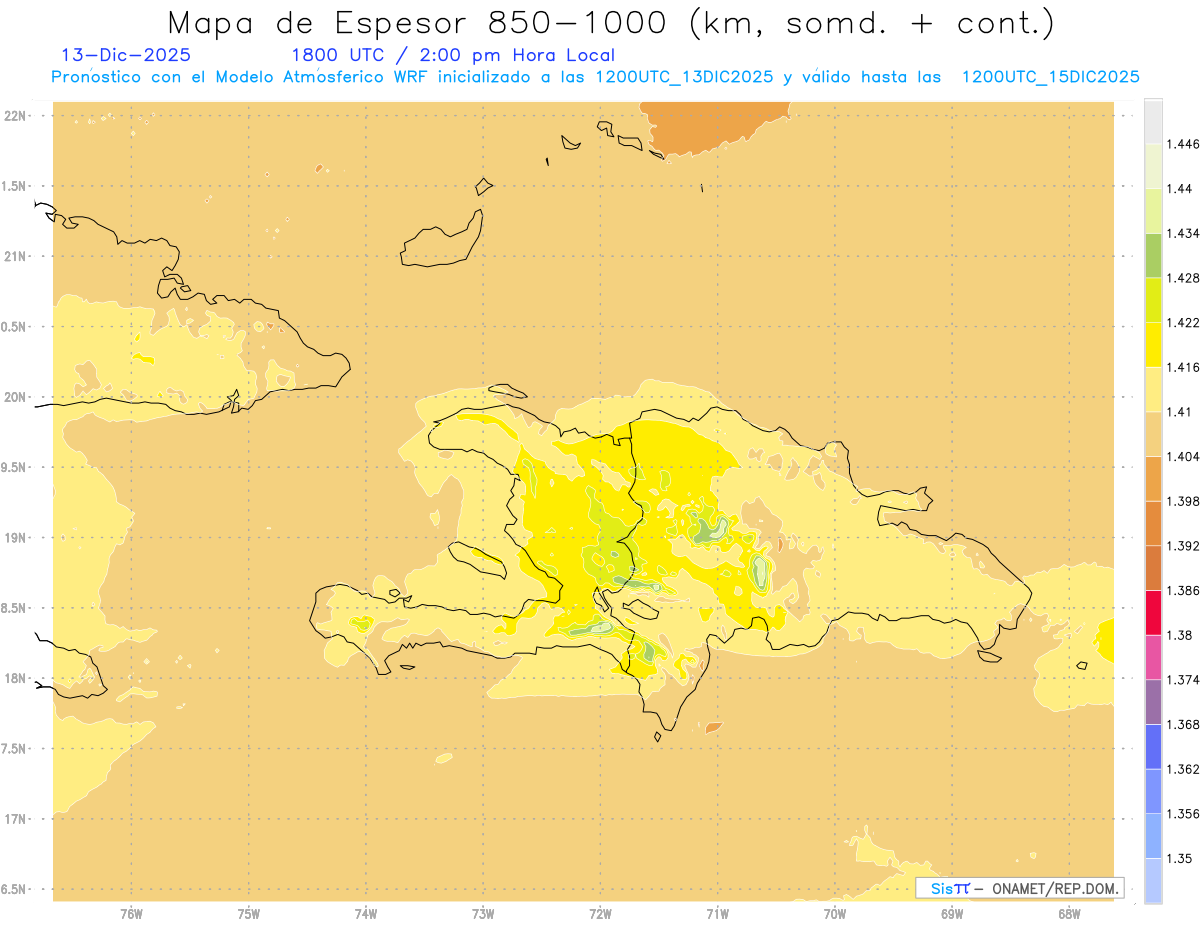Click the "22N" latitude label
Screen dimensions: 1200x927
coord(15,115)
